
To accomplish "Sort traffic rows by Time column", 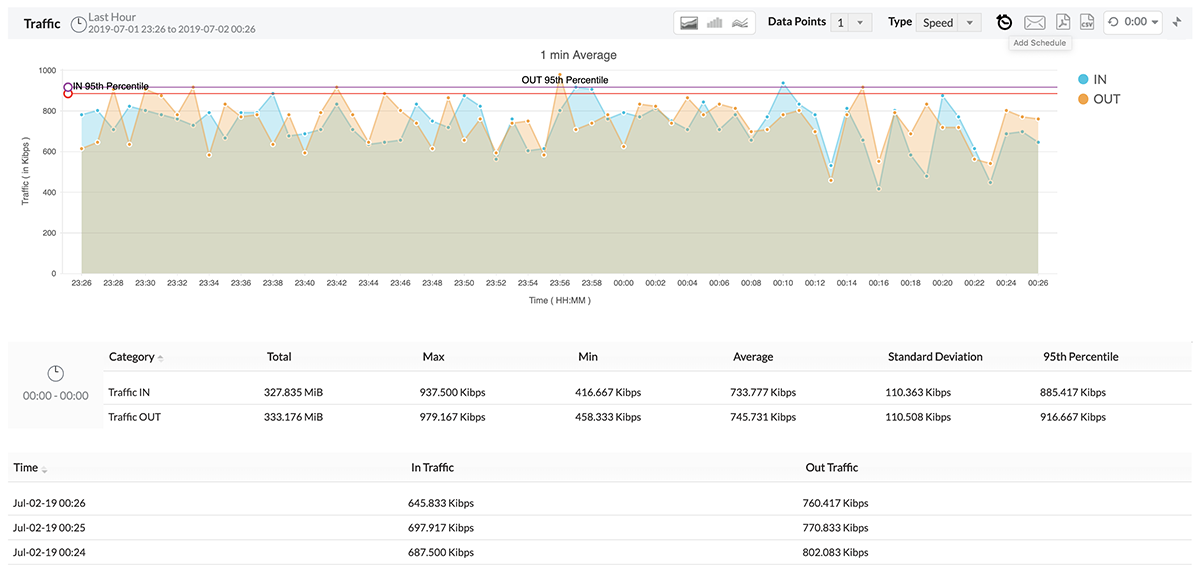I will 26,467.
